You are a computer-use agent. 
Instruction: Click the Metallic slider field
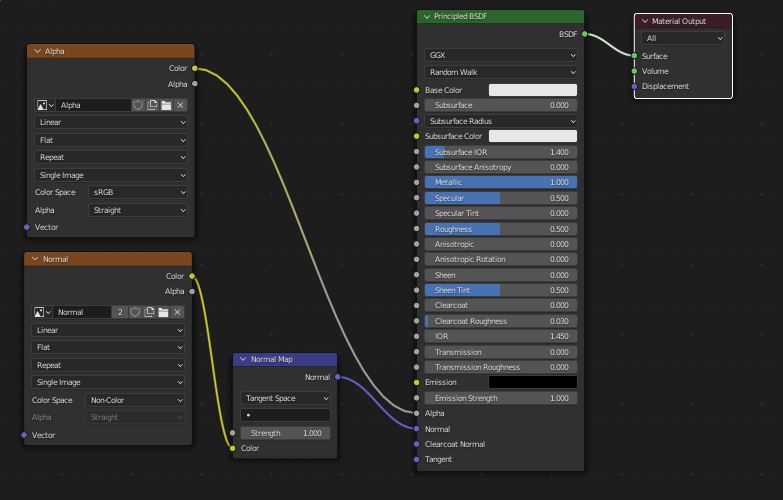(501, 182)
